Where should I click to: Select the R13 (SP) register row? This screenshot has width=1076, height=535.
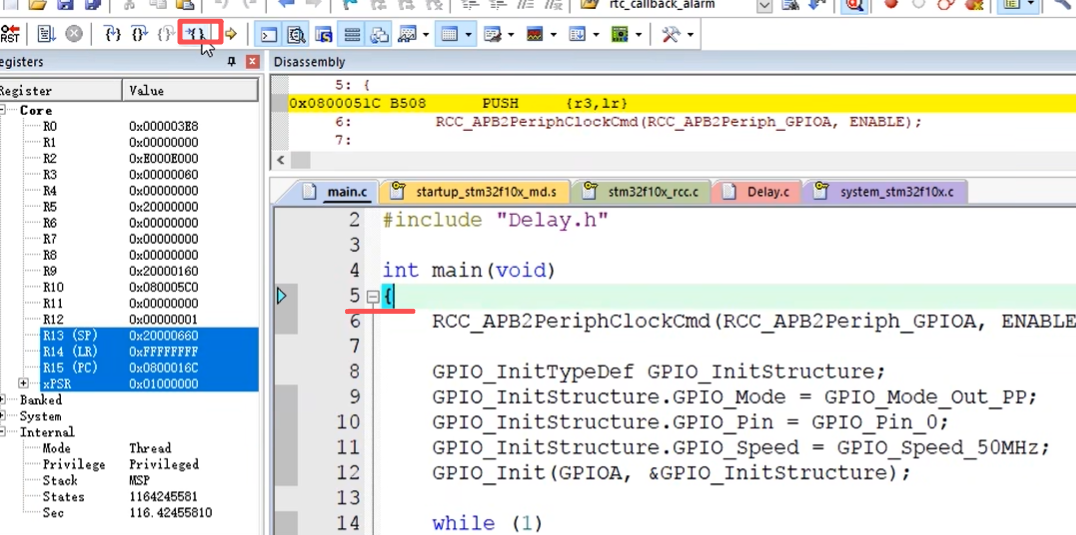150,335
